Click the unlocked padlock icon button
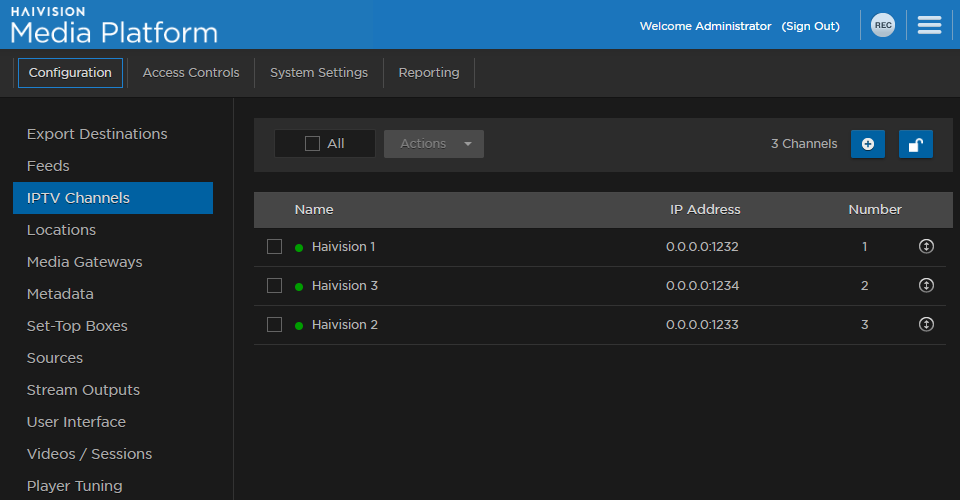 pos(915,144)
